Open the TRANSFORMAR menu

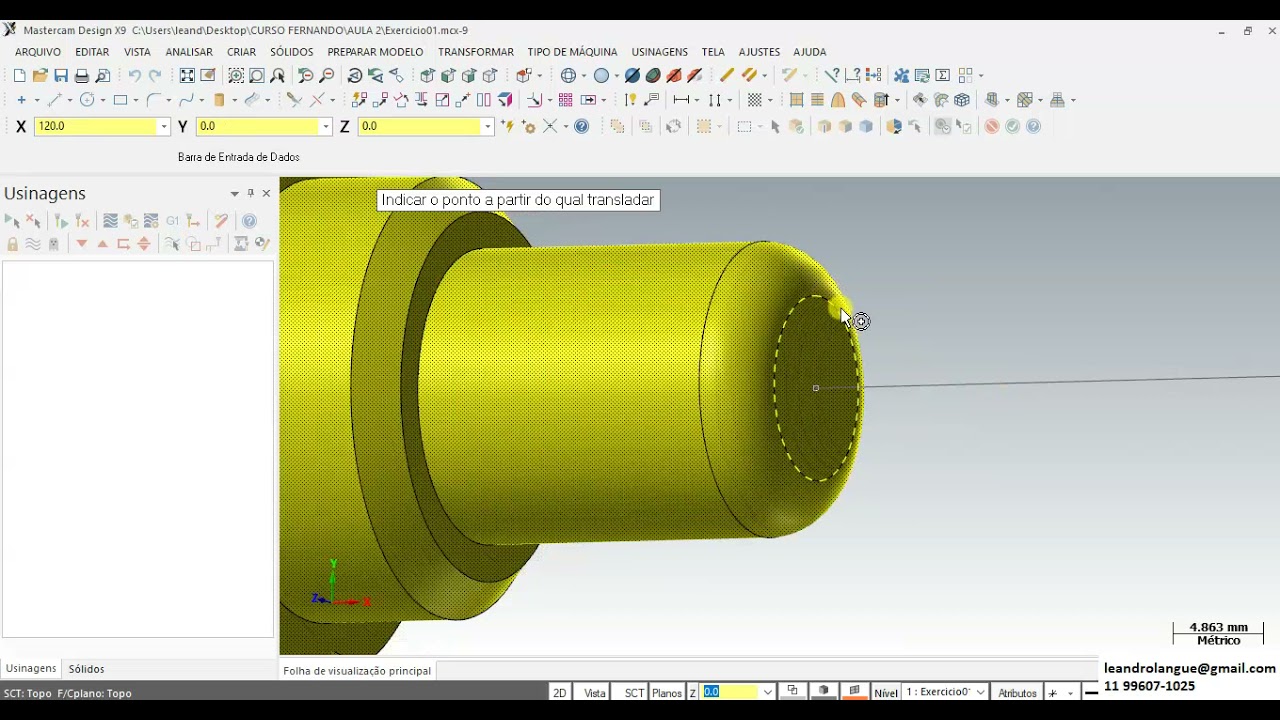point(476,52)
